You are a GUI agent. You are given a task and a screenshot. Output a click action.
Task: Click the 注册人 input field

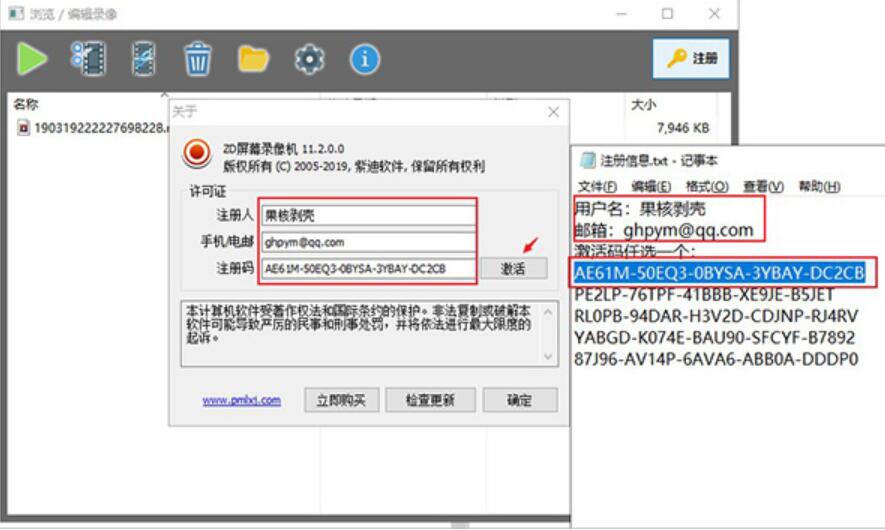(368, 215)
